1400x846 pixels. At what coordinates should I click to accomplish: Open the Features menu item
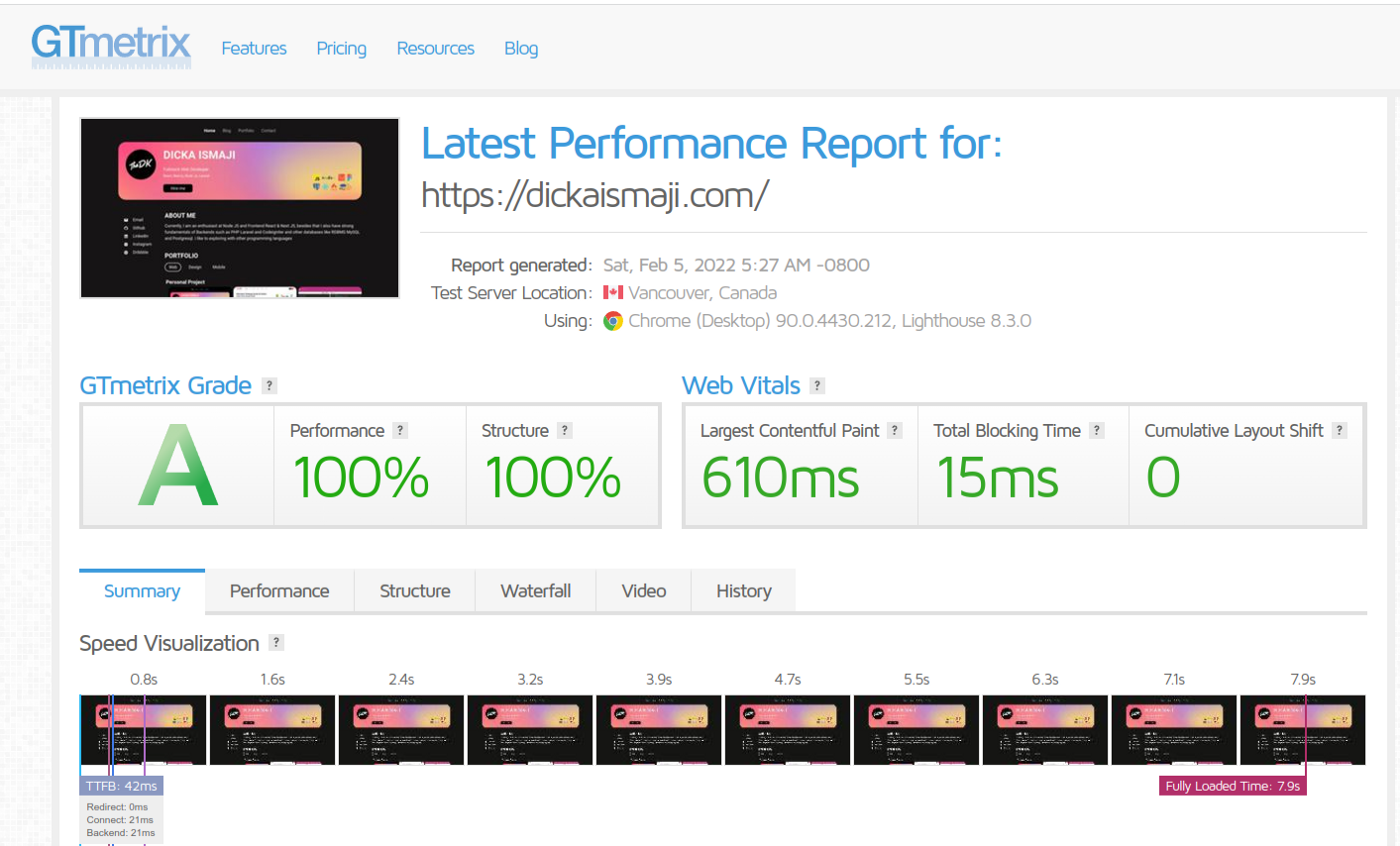coord(253,47)
